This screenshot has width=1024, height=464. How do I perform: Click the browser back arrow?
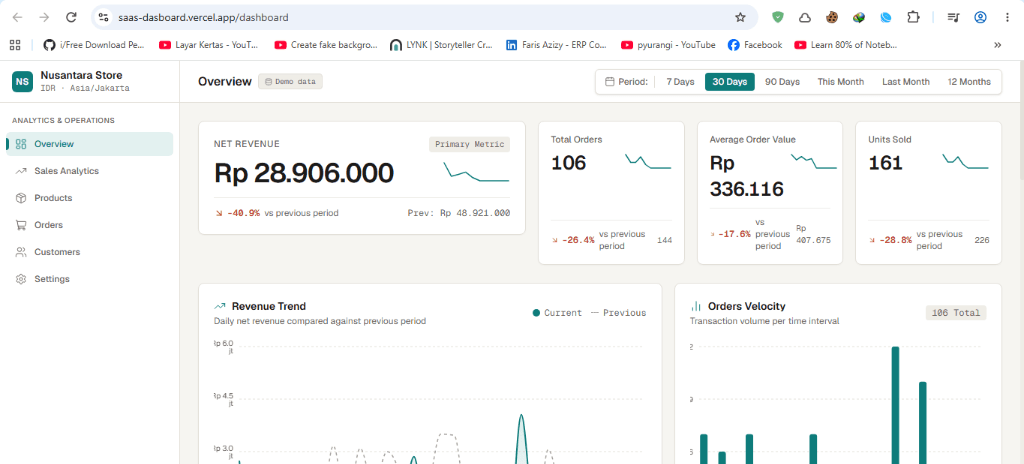tap(18, 18)
